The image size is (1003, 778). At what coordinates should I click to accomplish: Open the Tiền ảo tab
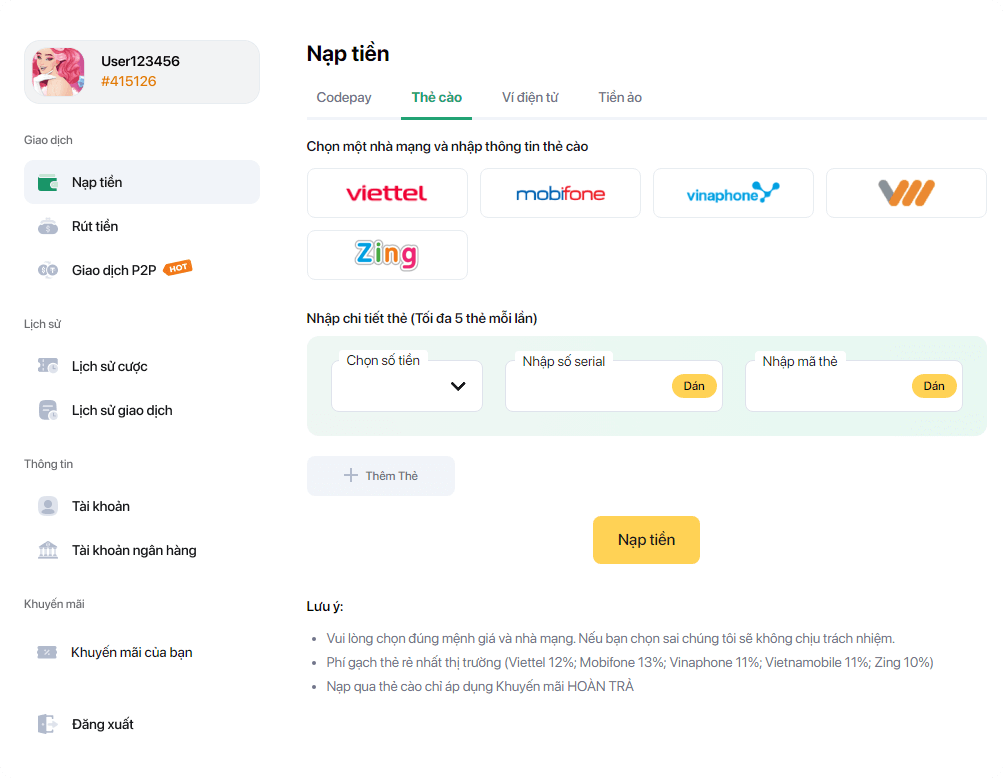pos(620,97)
